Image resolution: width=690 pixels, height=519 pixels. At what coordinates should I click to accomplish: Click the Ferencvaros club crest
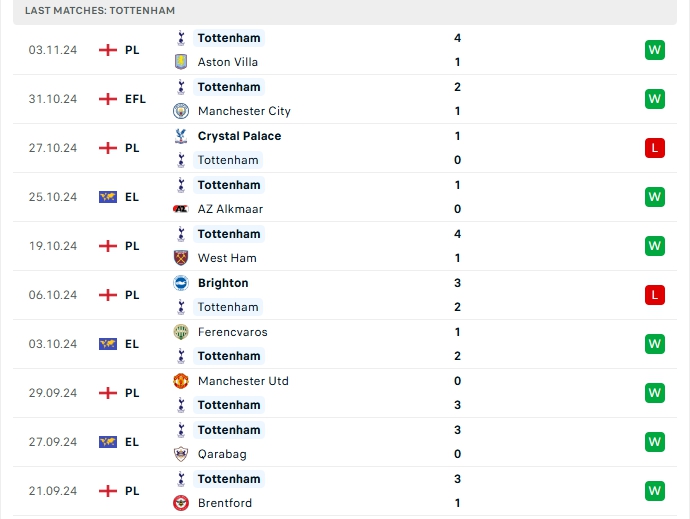point(181,332)
